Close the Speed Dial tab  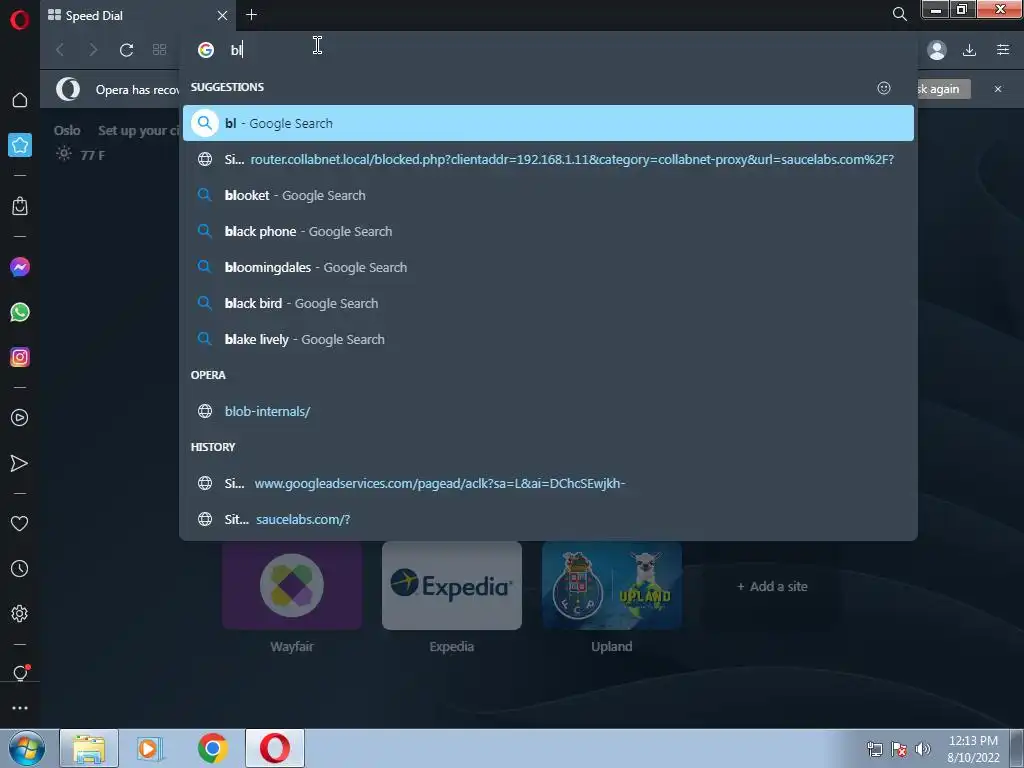coord(222,15)
